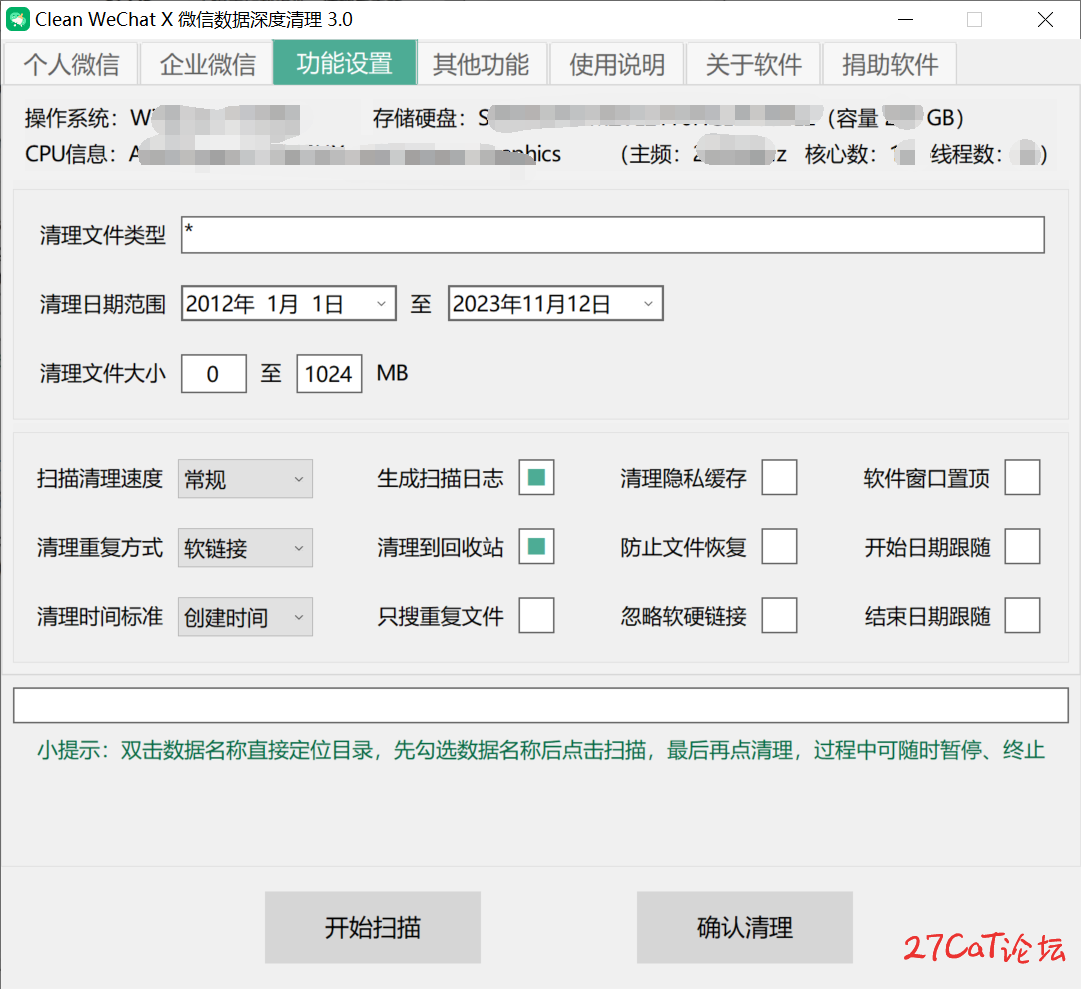Uncheck 清理到回收站 option

tap(536, 547)
